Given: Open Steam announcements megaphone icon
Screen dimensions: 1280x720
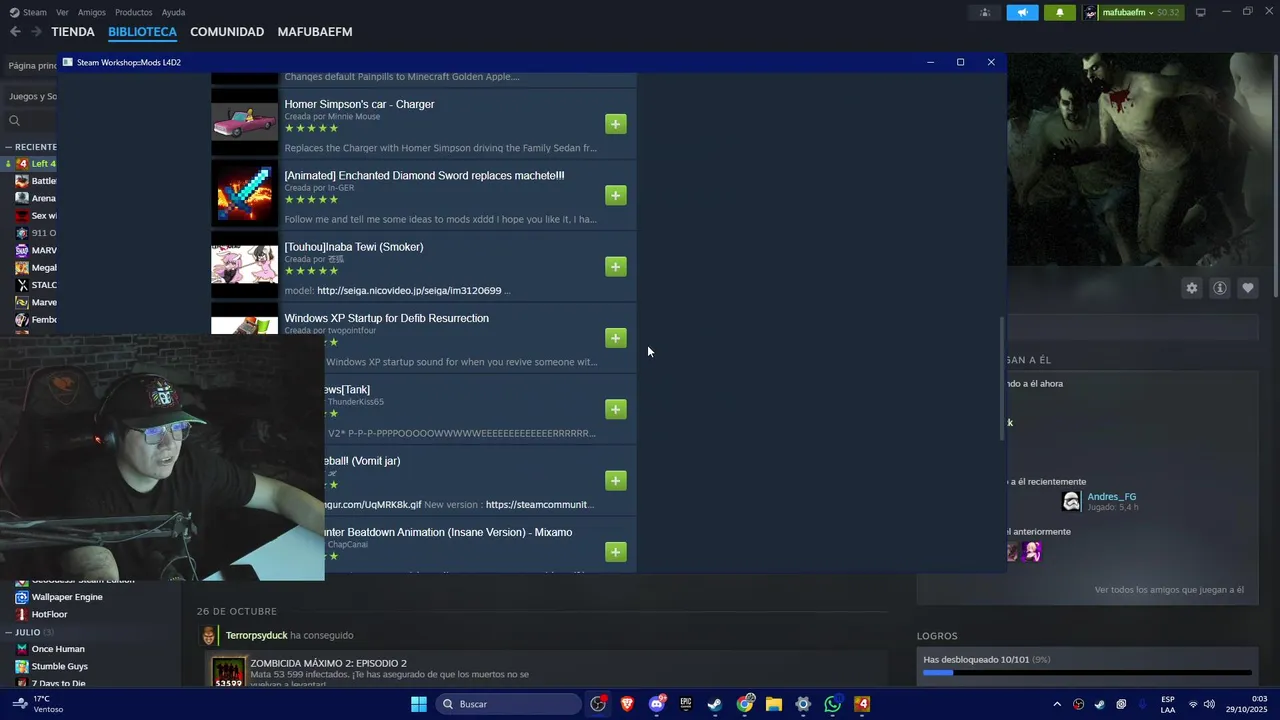Looking at the screenshot, I should (1022, 13).
